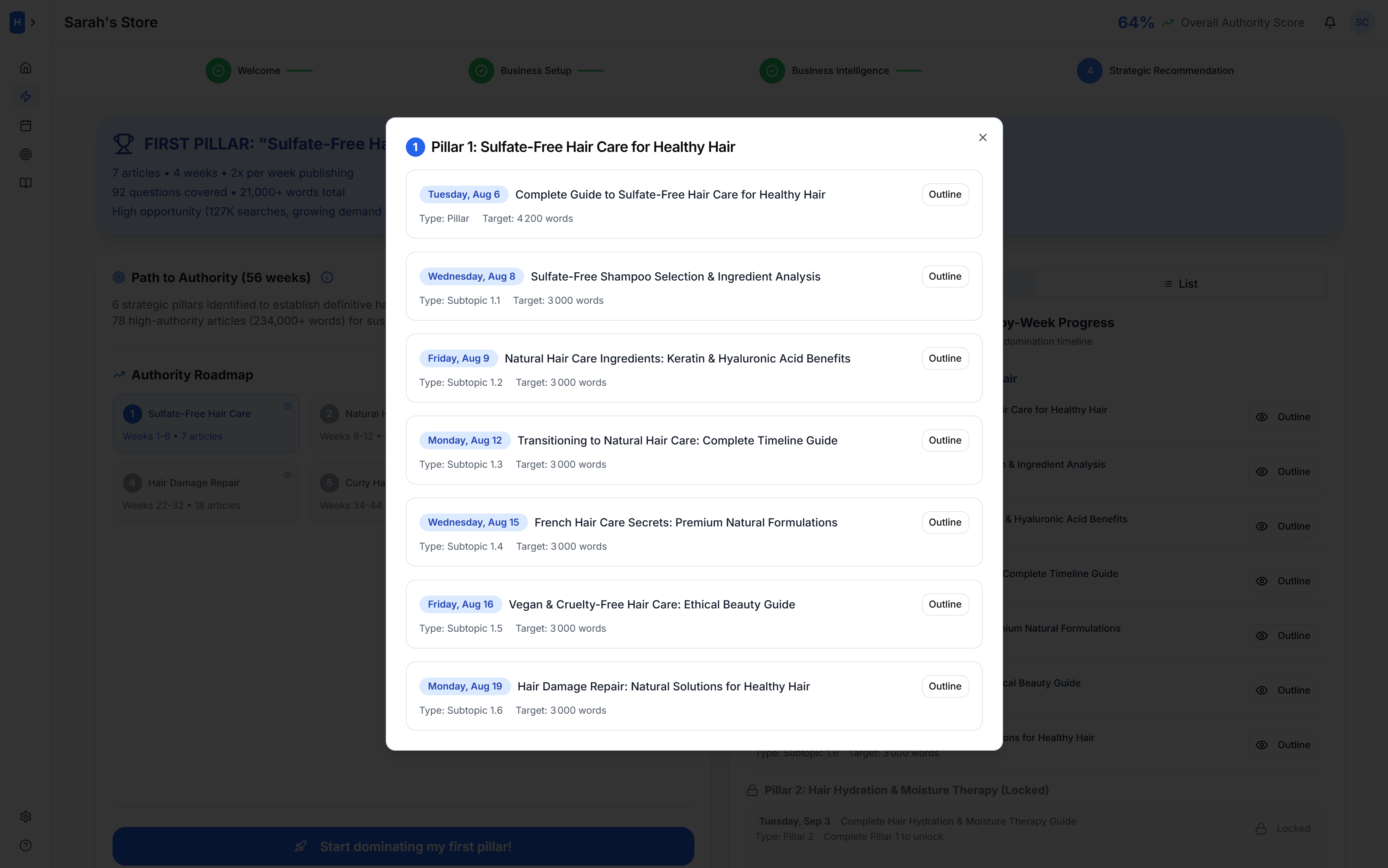
Task: Open the SC user avatar
Action: pos(1362,23)
